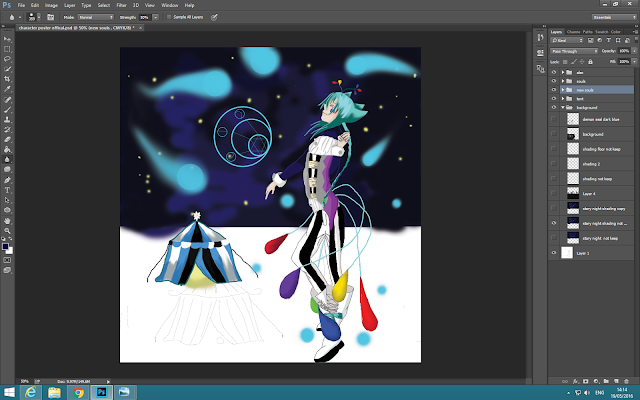This screenshot has width=640, height=400.
Task: Toggle Quick Mask mode
Action: (7, 260)
